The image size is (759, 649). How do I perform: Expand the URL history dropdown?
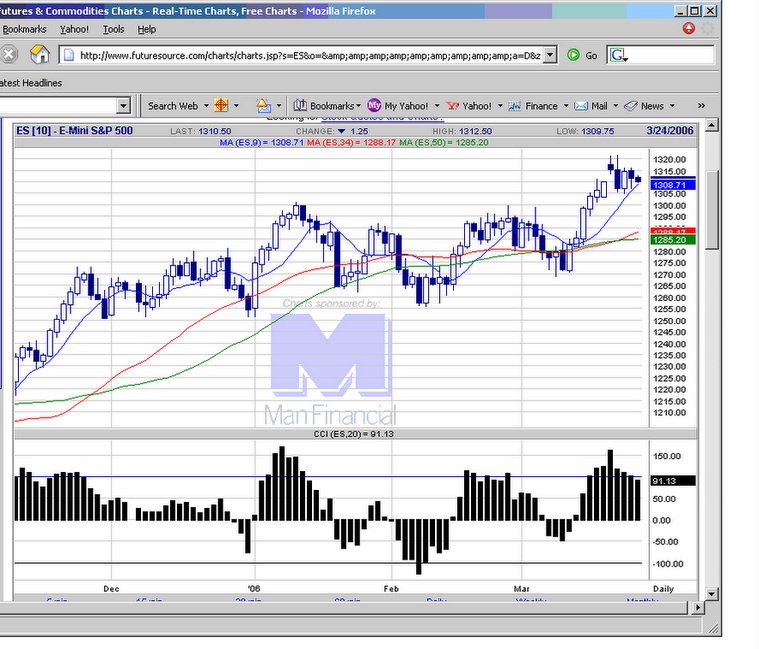(x=550, y=55)
